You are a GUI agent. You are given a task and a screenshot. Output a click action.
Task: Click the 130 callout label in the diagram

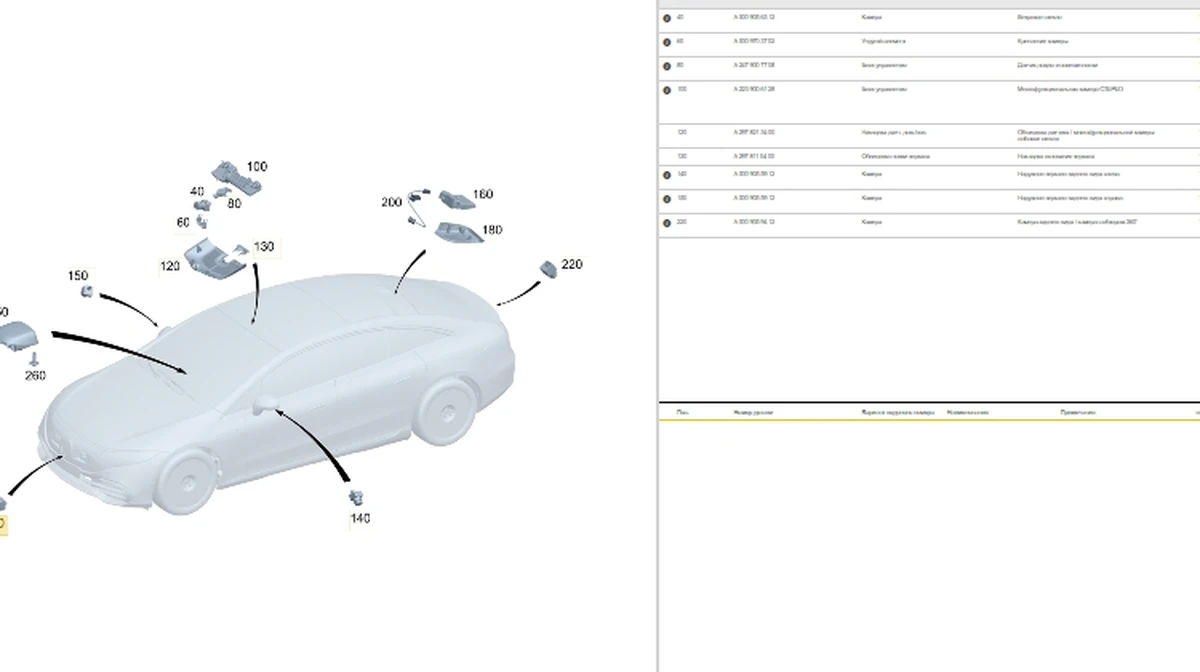pyautogui.click(x=263, y=246)
